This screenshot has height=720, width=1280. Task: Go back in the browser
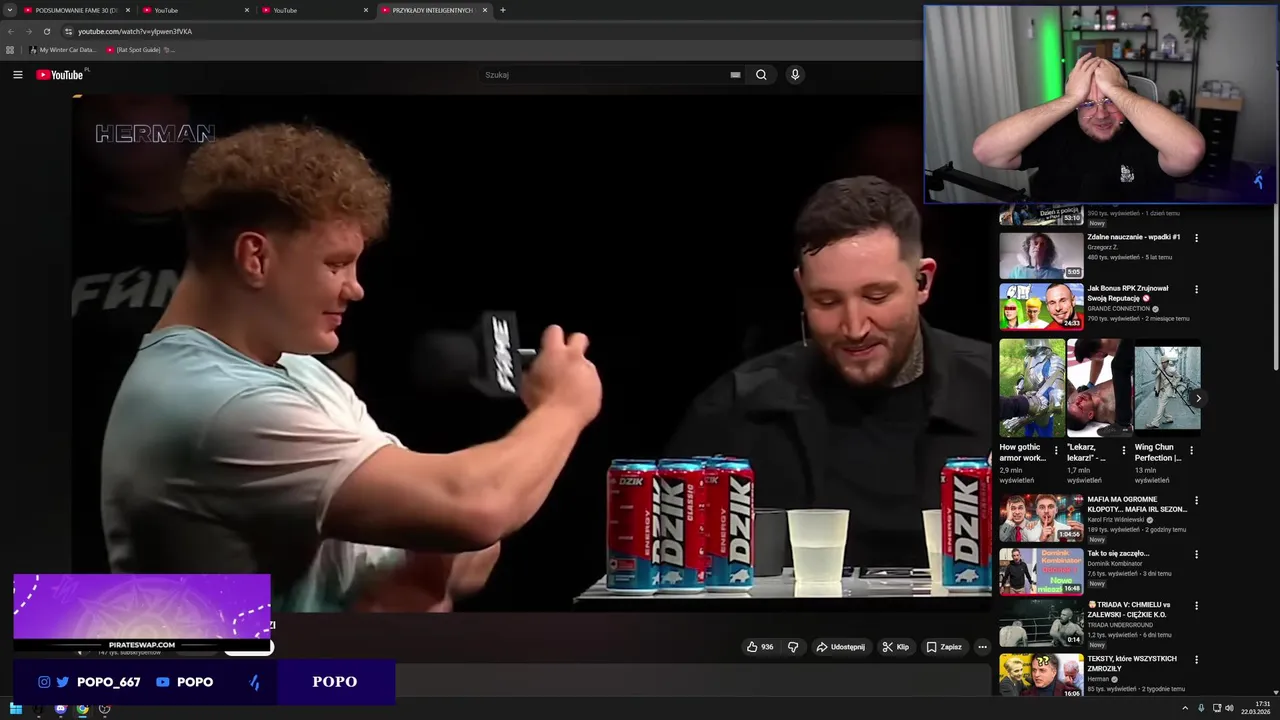coord(11,31)
